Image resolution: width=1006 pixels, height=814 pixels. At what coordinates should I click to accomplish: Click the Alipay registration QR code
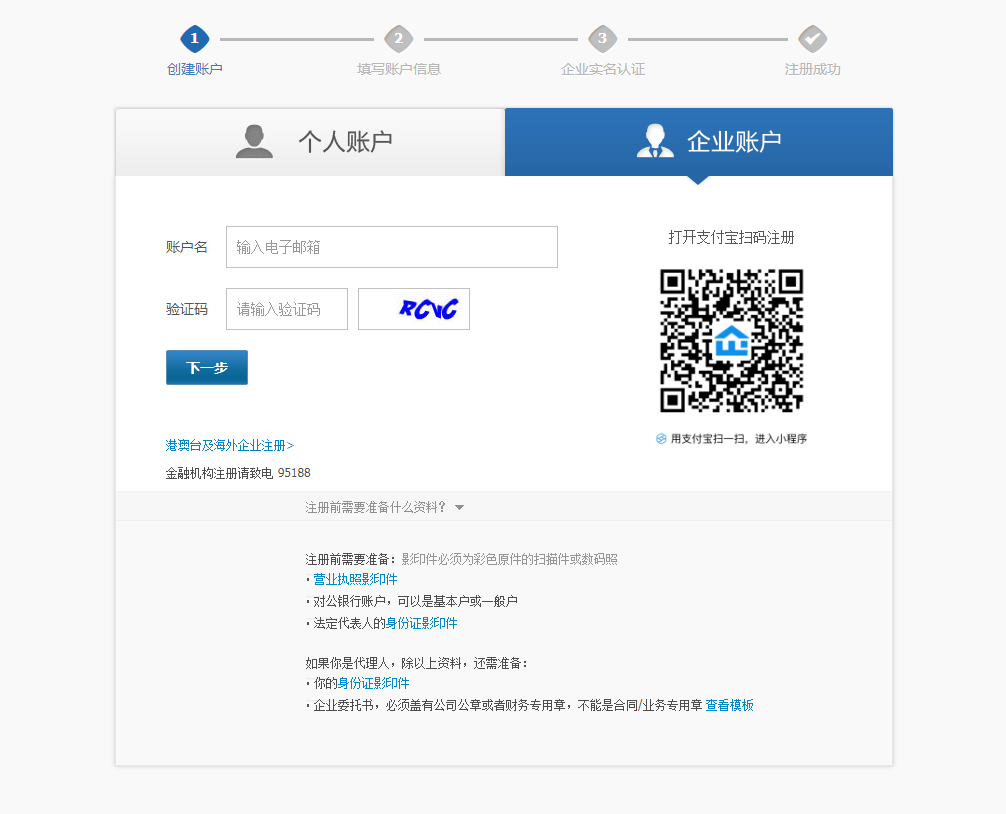[731, 341]
